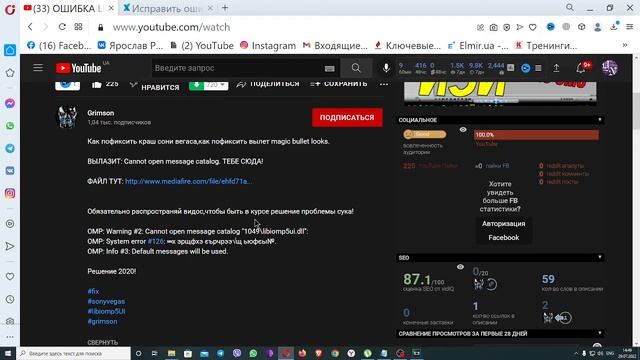Click Windows taskbar search box
This screenshot has width=640, height=360.
pos(74,353)
